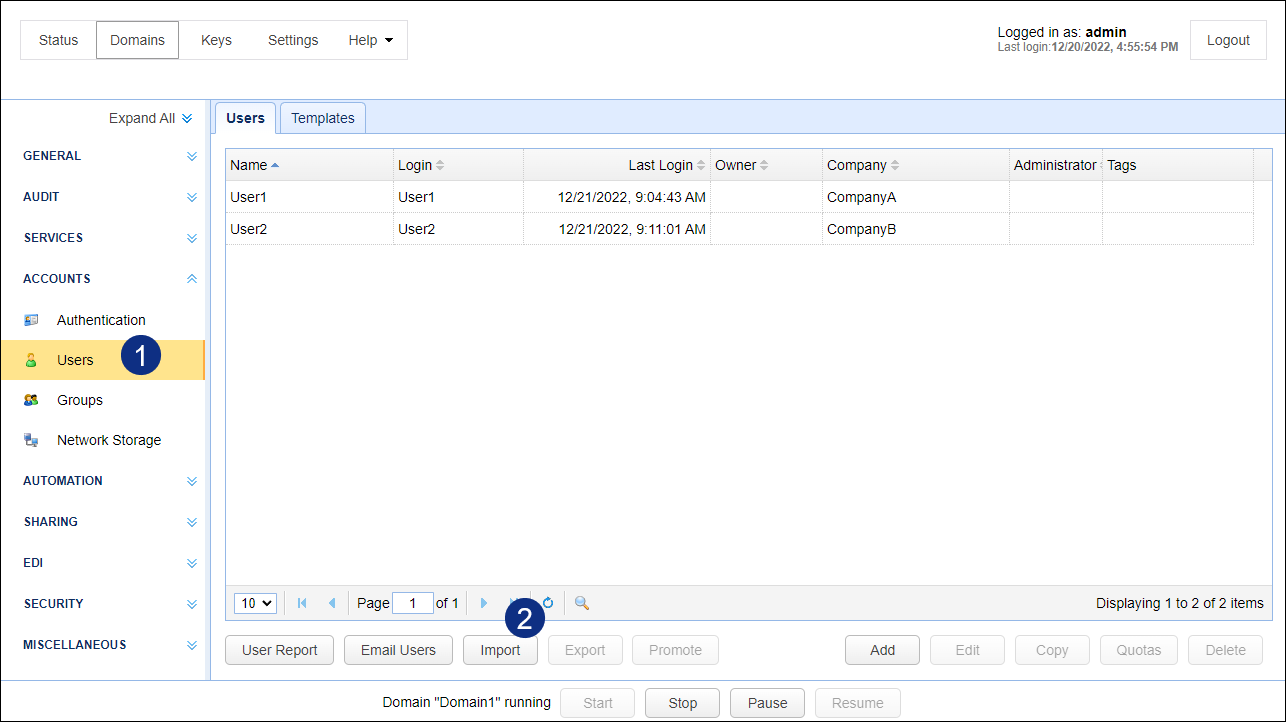Click the Start domain button

point(598,703)
